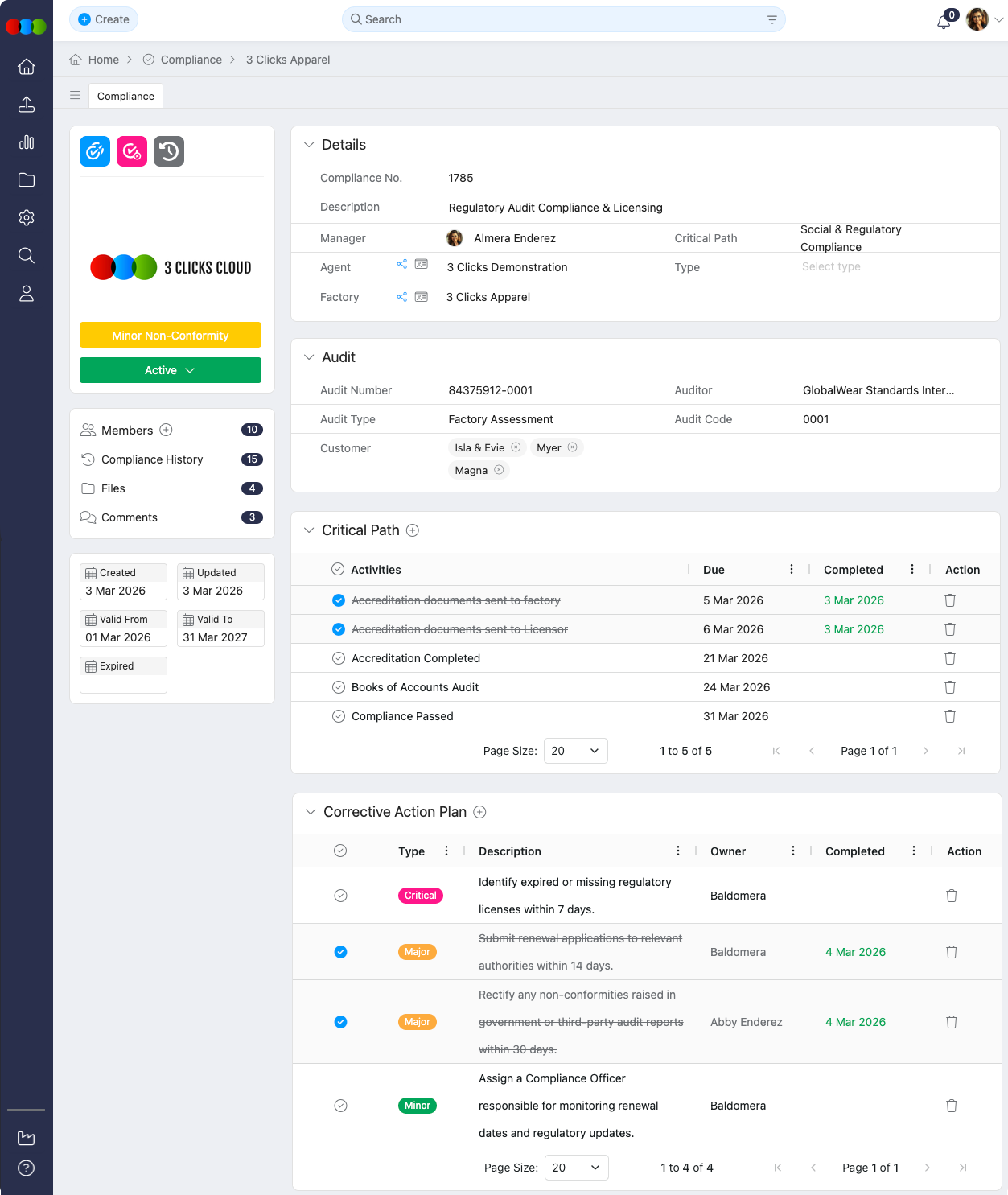
Task: Open the contact card icon next to Factory
Action: click(x=422, y=297)
